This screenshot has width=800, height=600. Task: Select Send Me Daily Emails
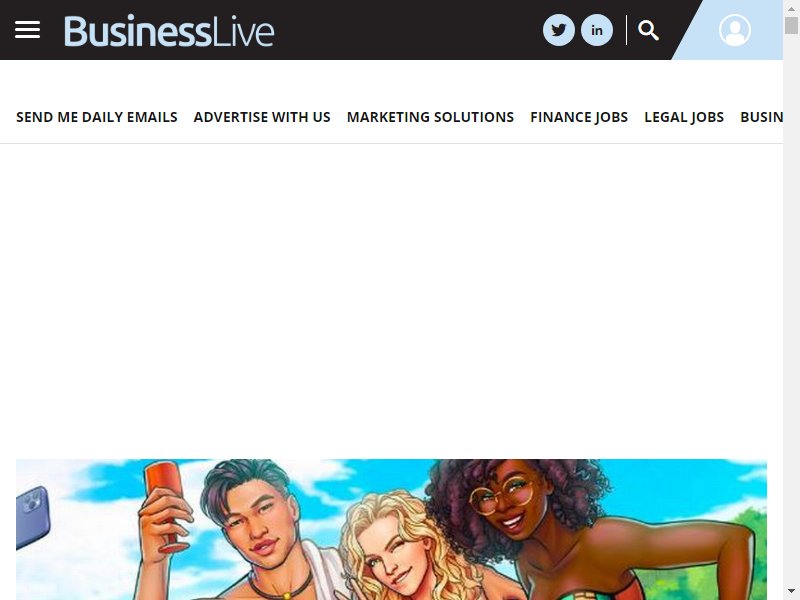(97, 117)
